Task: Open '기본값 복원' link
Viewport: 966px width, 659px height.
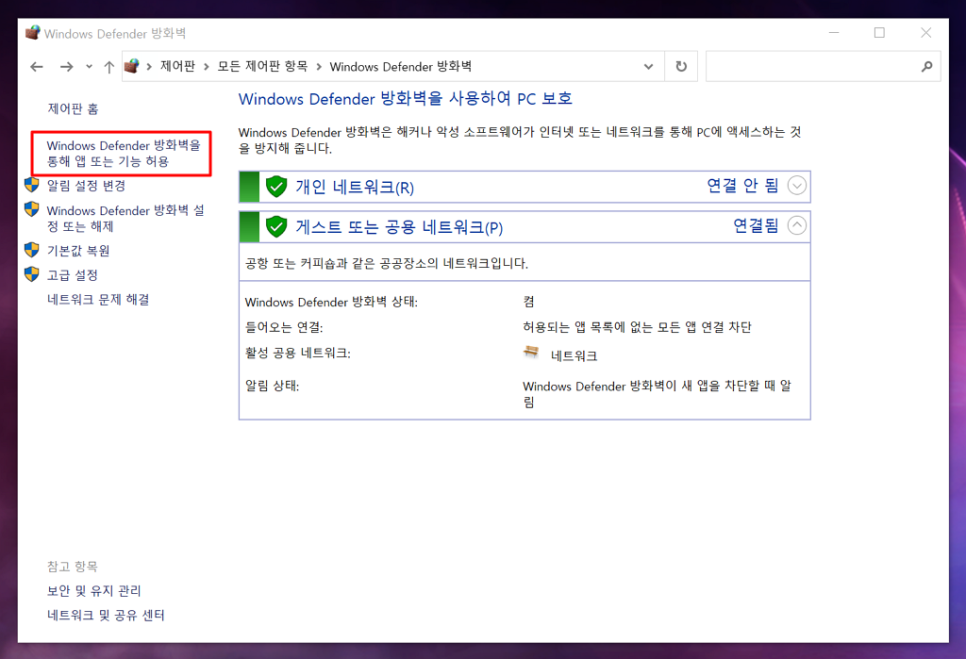Action: coord(78,251)
